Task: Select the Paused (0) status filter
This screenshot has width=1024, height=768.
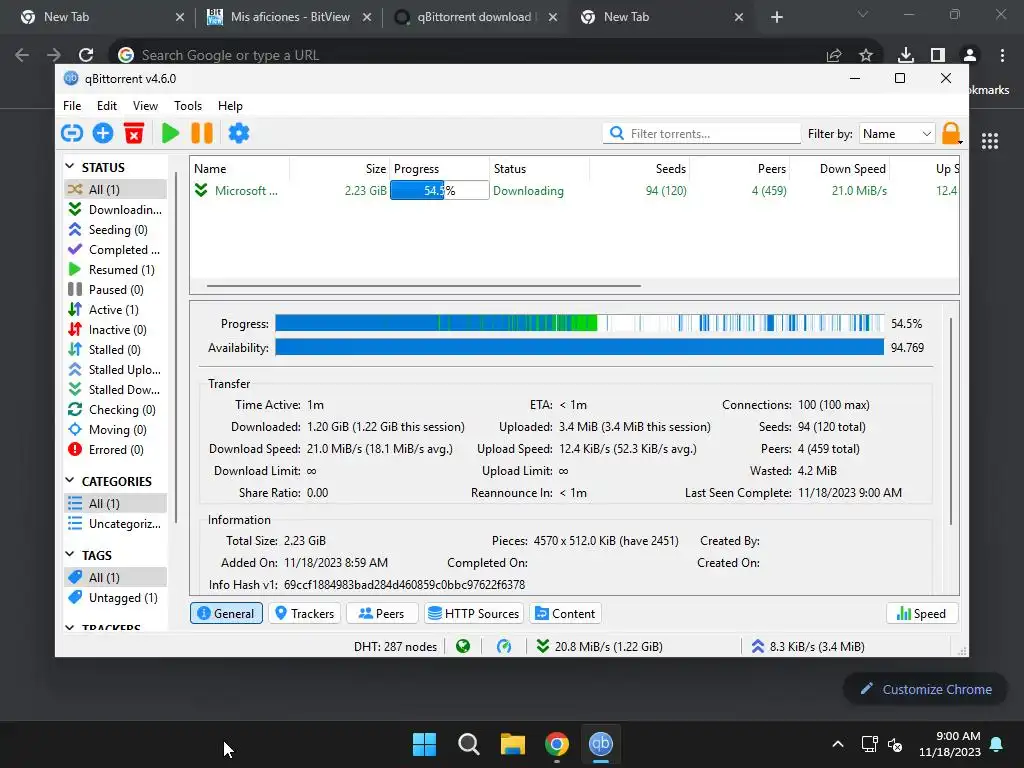Action: tap(116, 289)
